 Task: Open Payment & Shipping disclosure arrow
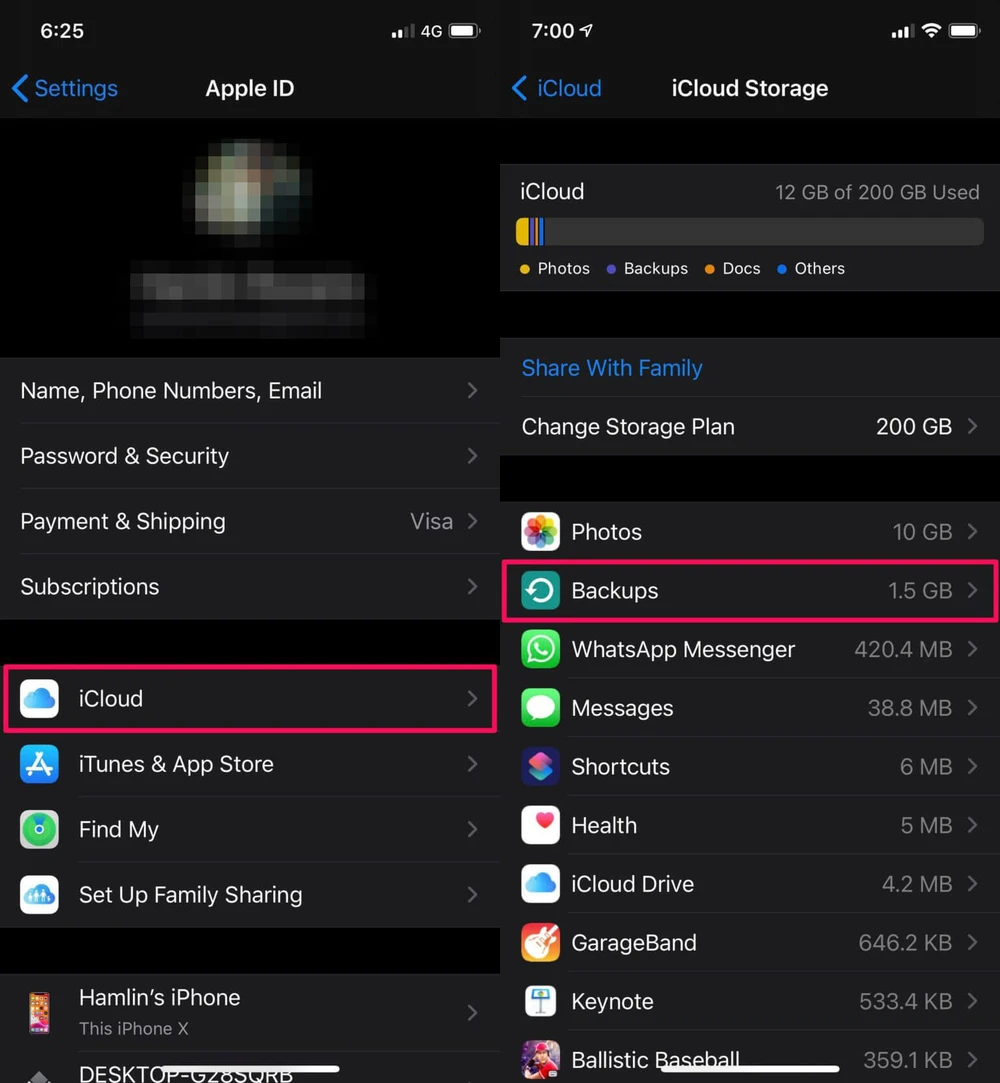coord(472,522)
